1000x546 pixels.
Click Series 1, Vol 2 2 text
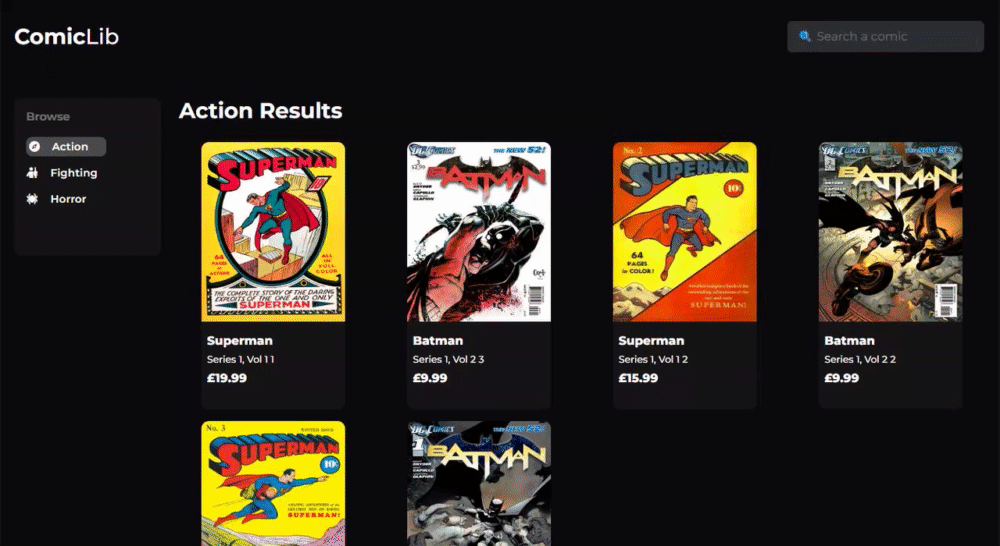click(860, 359)
